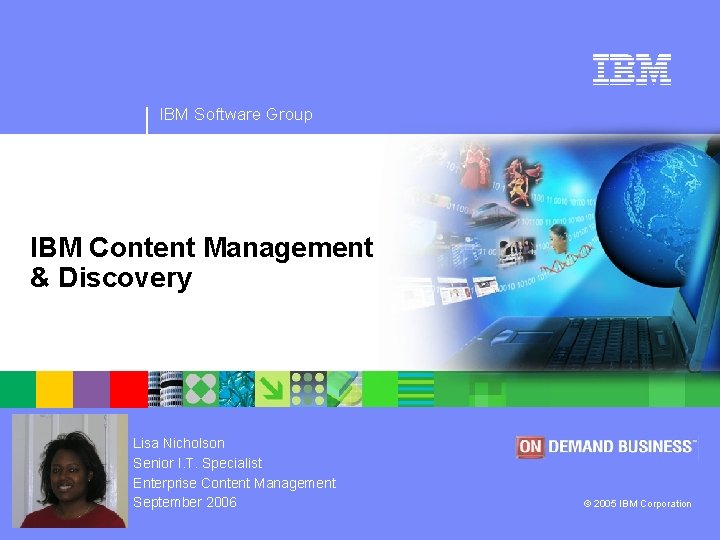Click the teal horizontal stripes tile

coord(416,389)
